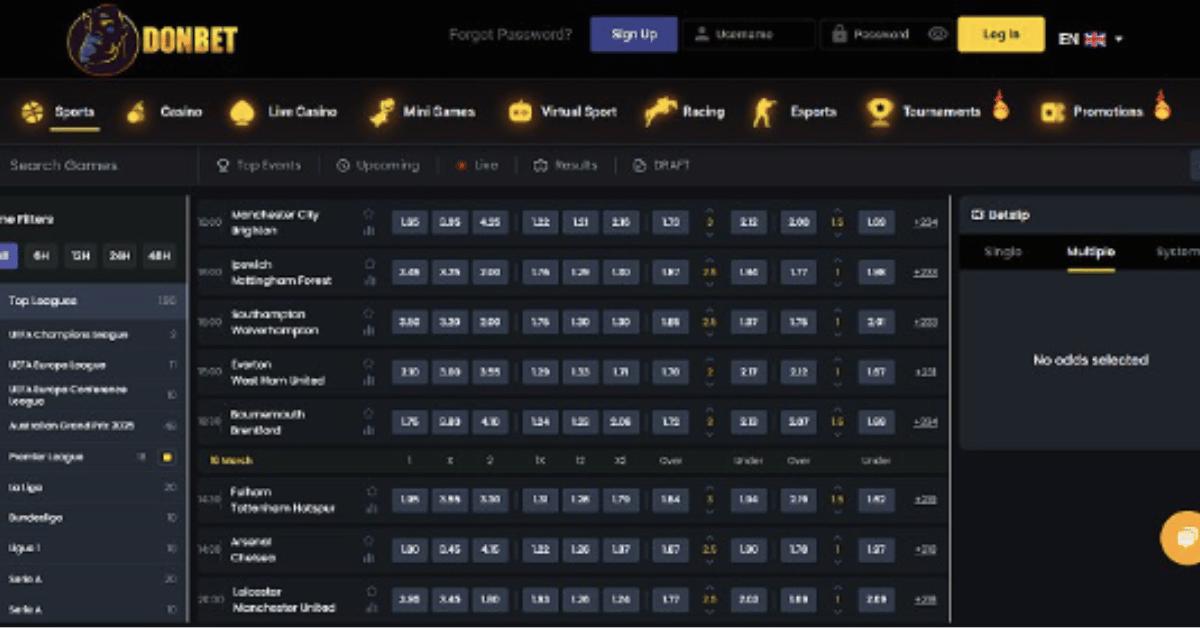Click the Promotions gift icon
This screenshot has width=1200, height=628.
[1052, 112]
